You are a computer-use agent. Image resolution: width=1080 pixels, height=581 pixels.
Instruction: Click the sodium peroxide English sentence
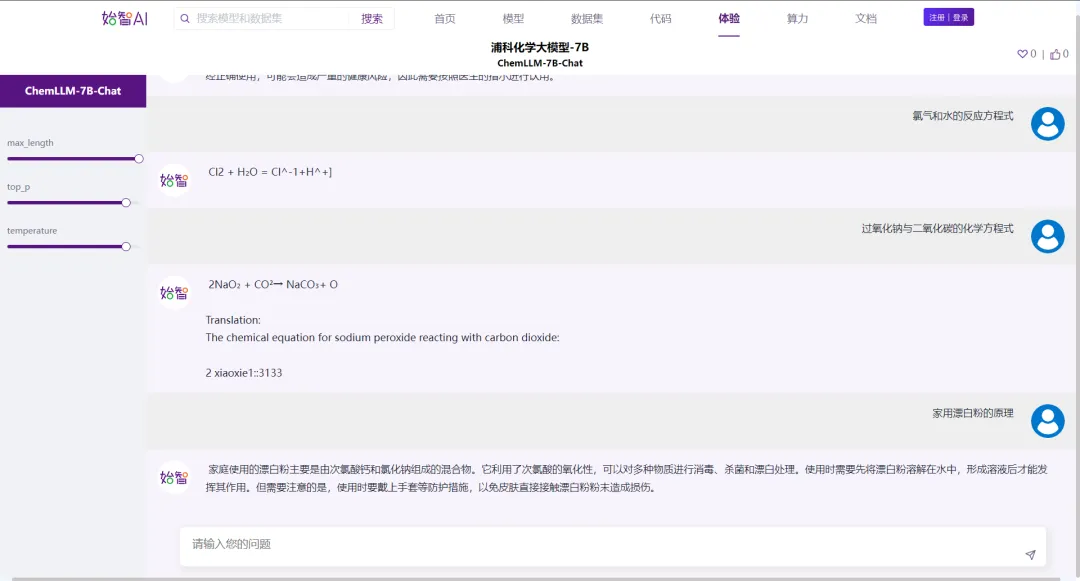pyautogui.click(x=382, y=337)
